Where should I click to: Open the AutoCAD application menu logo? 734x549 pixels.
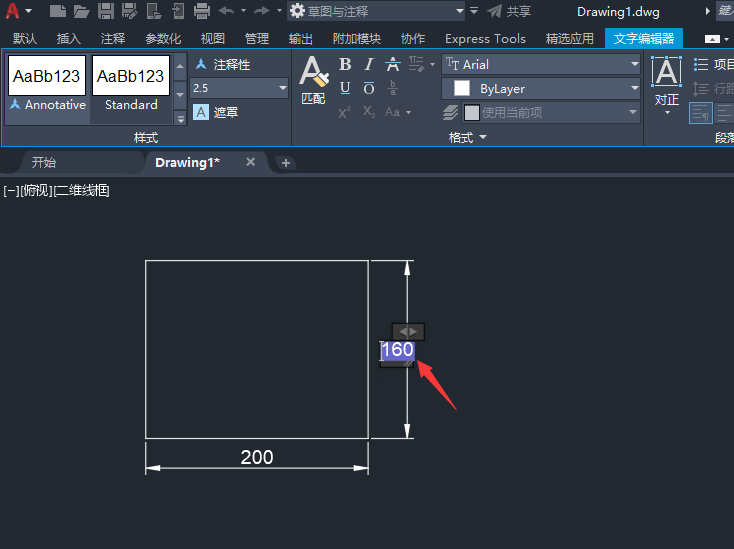13,10
